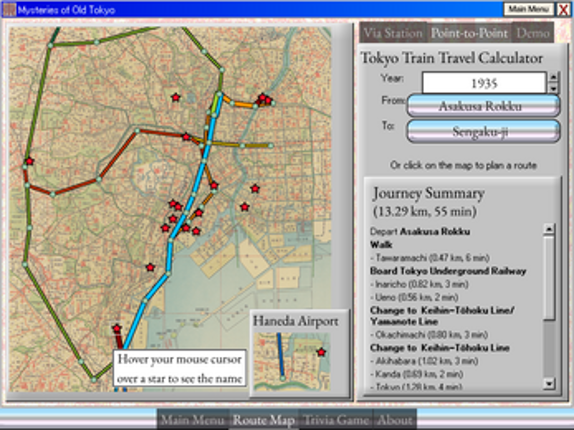The height and width of the screenshot is (430, 574).
Task: Select Main Menu in bottom navigation bar
Action: pos(193,420)
